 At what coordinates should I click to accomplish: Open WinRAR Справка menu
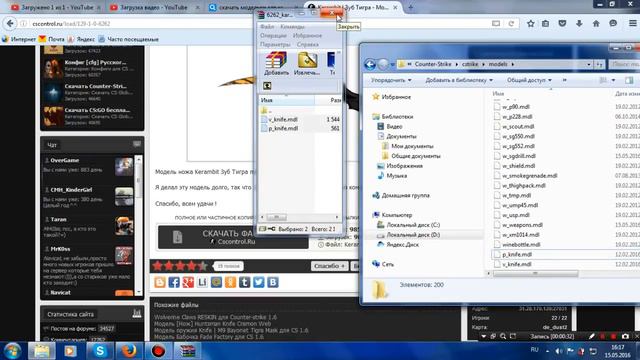pyautogui.click(x=307, y=44)
